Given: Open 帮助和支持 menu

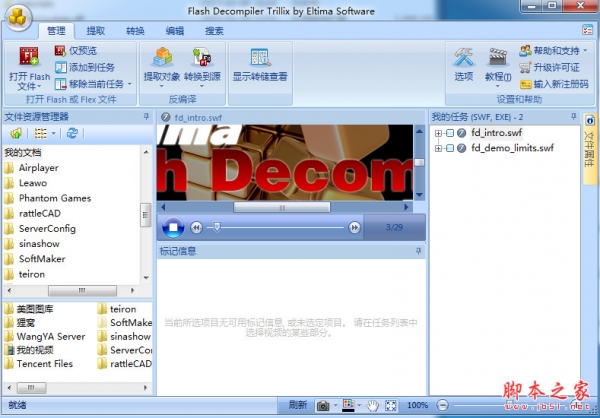Looking at the screenshot, I should click(553, 51).
